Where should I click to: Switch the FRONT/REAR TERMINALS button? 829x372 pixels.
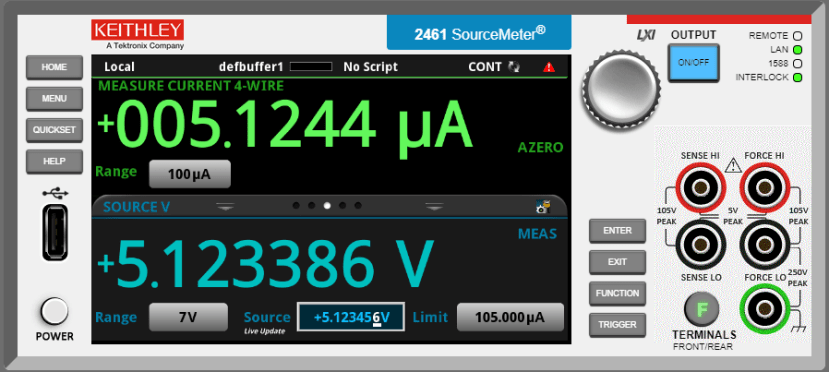(702, 309)
